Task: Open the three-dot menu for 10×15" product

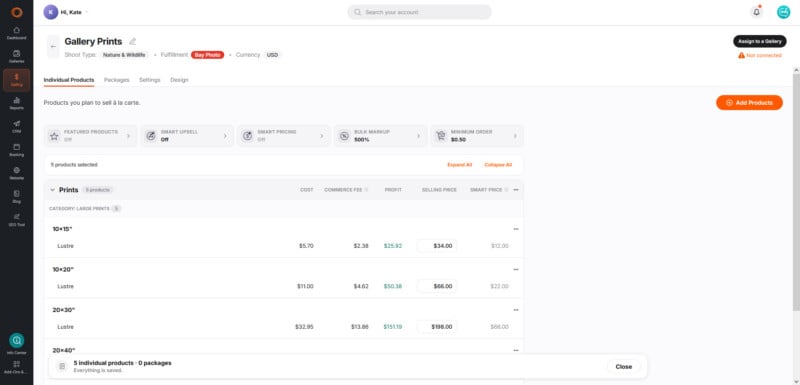Action: 516,229
